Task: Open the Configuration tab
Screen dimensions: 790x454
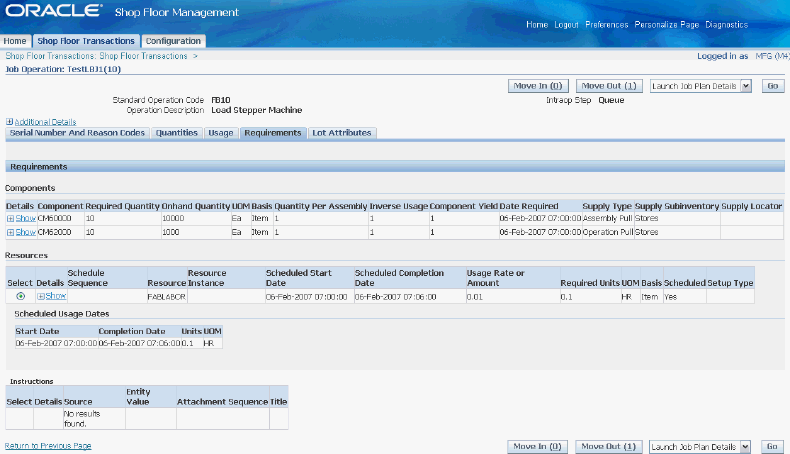Action: 173,41
